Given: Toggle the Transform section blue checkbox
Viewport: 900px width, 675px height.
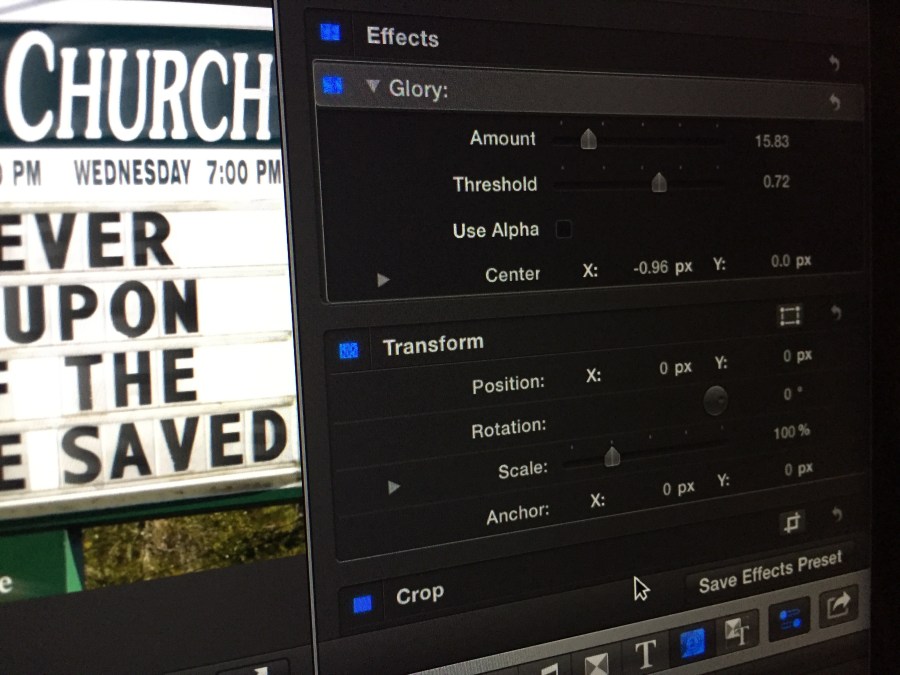Looking at the screenshot, I should 348,349.
